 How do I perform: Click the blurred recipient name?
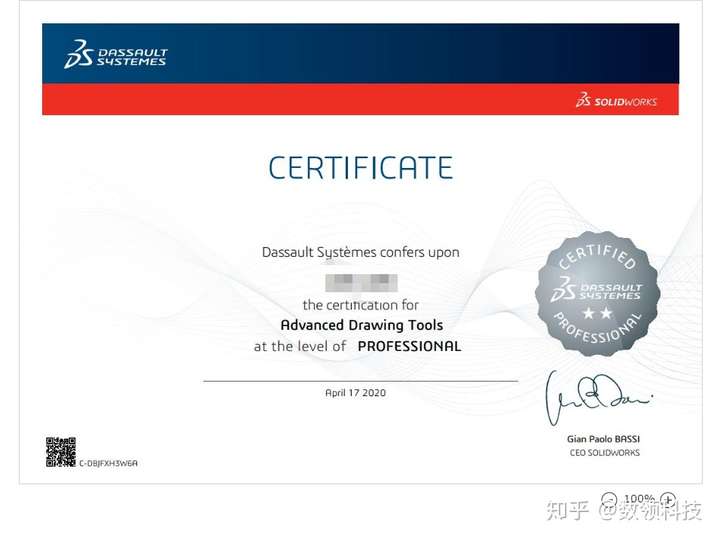[361, 282]
